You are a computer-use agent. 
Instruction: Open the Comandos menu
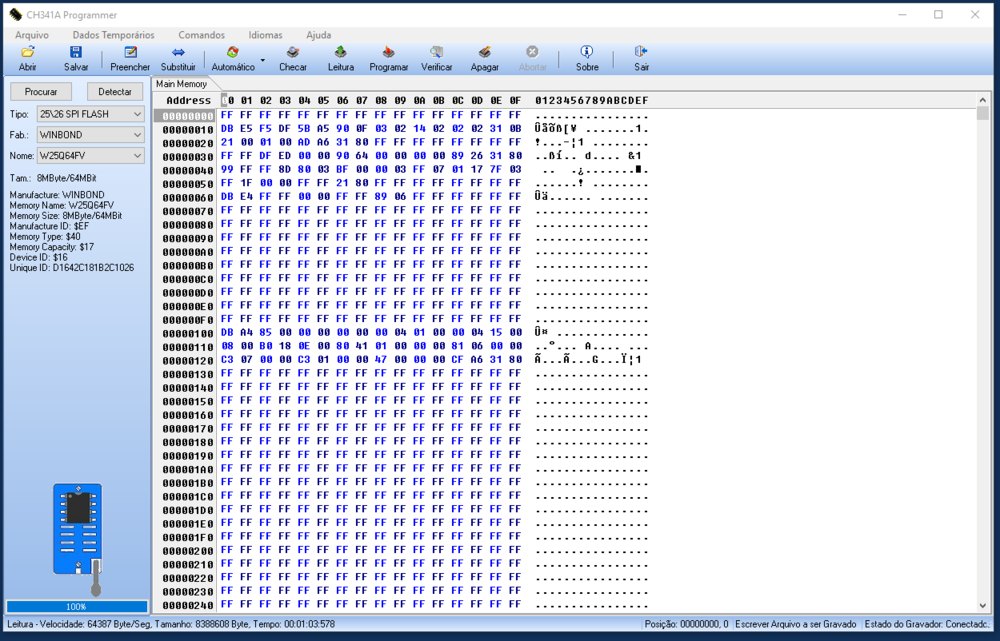click(201, 35)
